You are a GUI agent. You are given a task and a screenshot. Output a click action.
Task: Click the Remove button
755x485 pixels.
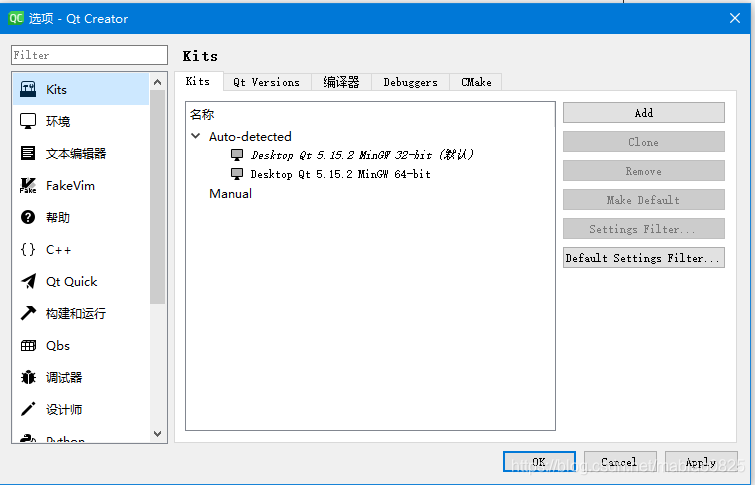click(x=644, y=170)
